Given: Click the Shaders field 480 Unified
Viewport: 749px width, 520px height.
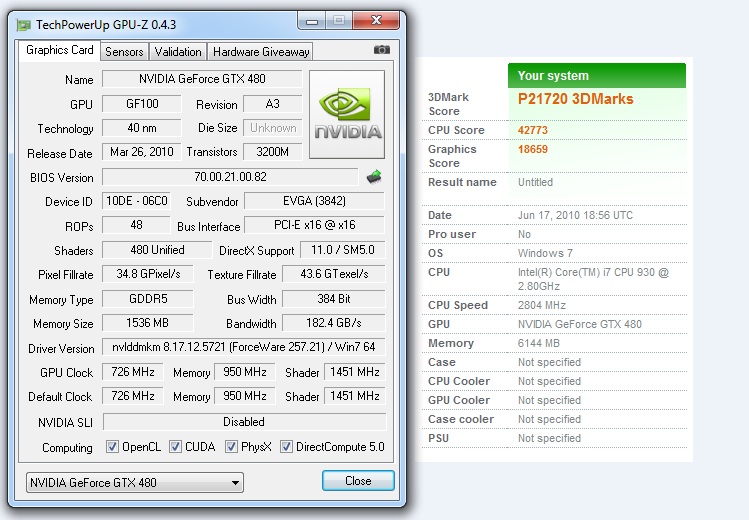Looking at the screenshot, I should click(157, 250).
